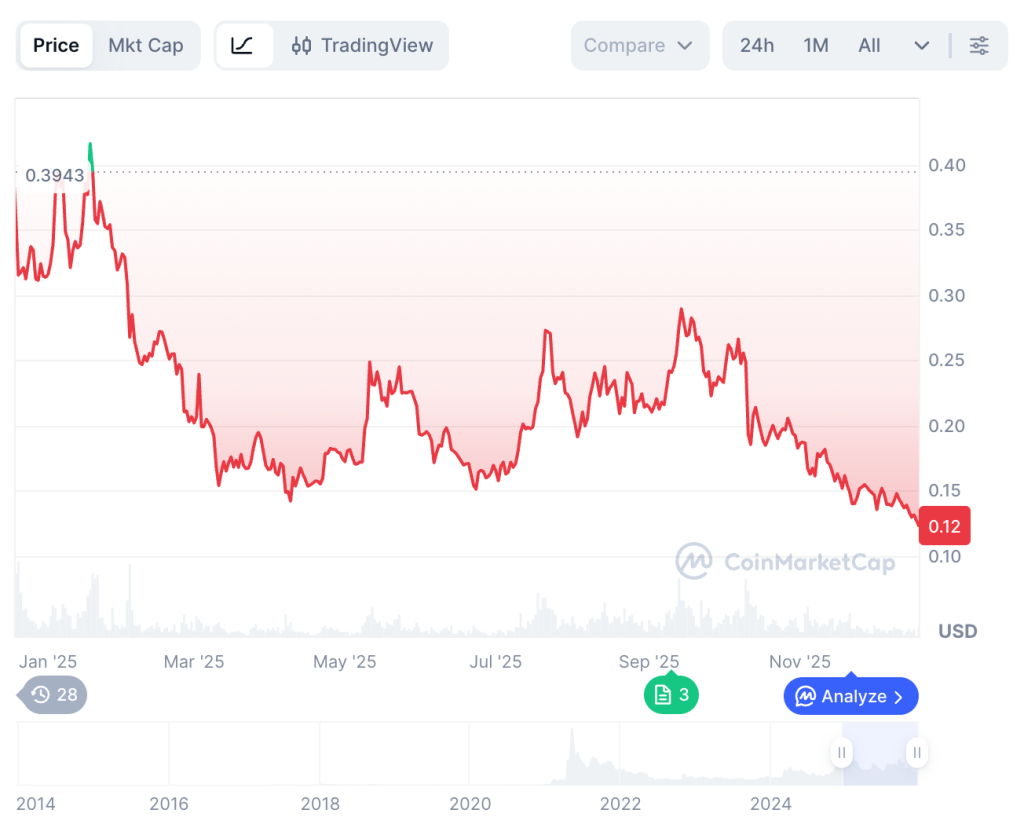Open chart settings sliders icon
The width and height of the screenshot is (1024, 828).
click(979, 46)
